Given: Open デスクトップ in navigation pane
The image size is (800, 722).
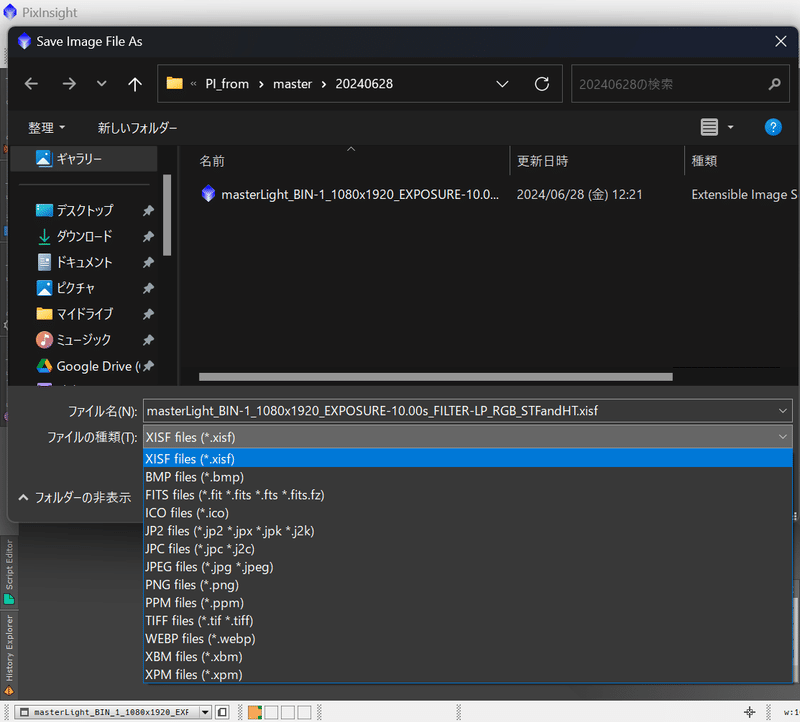Looking at the screenshot, I should [x=85, y=210].
